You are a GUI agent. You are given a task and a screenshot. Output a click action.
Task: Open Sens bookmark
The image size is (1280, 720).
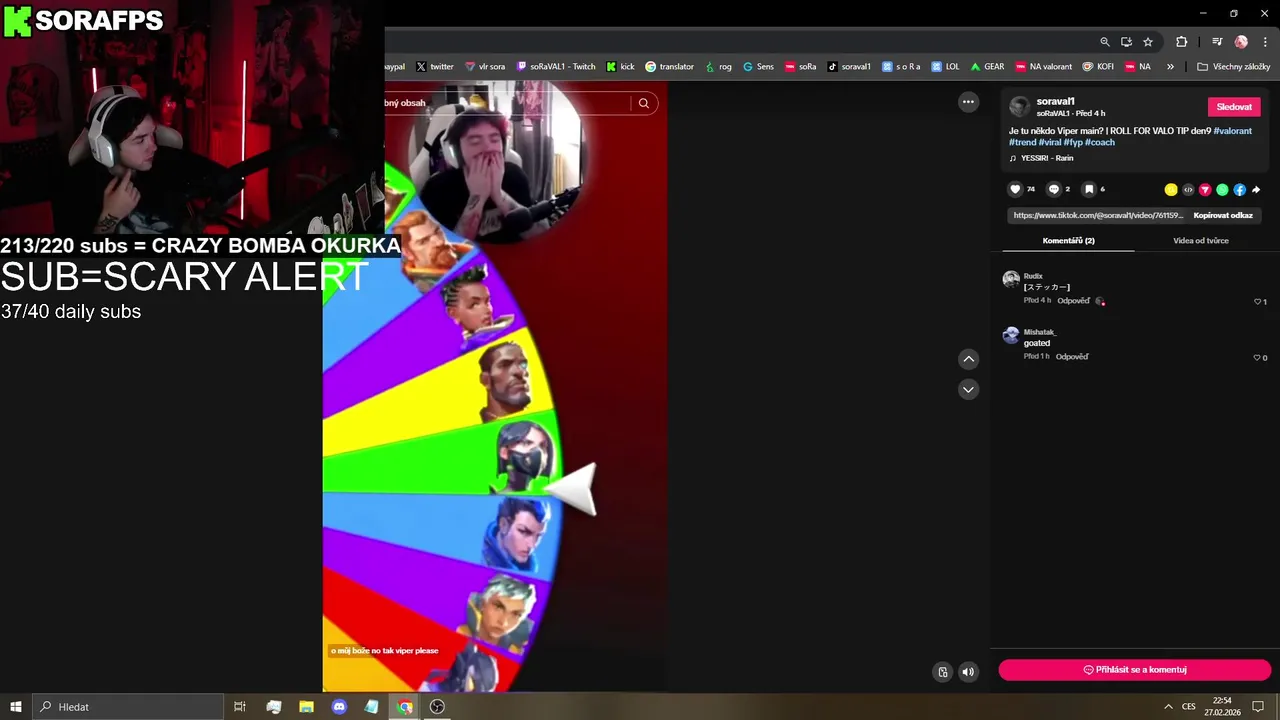(758, 67)
